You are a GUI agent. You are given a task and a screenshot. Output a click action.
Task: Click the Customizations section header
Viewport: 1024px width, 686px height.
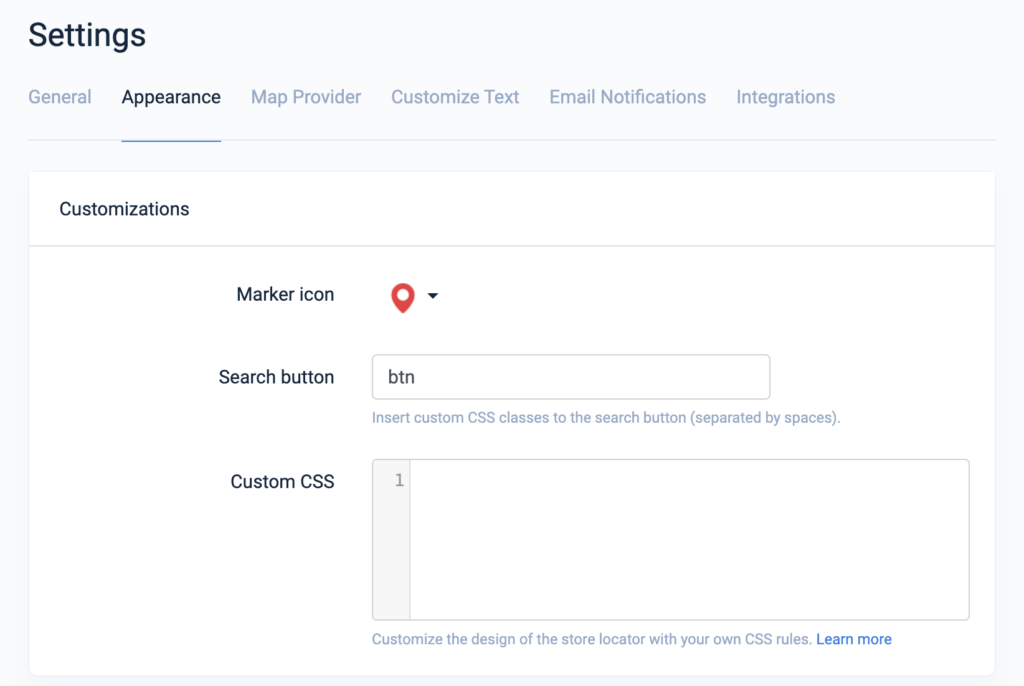pyautogui.click(x=124, y=209)
